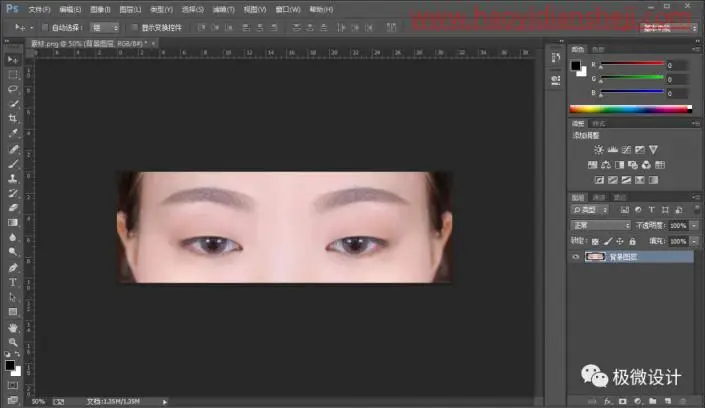Select the Crop tool
This screenshot has height=408, width=705.
click(x=13, y=119)
